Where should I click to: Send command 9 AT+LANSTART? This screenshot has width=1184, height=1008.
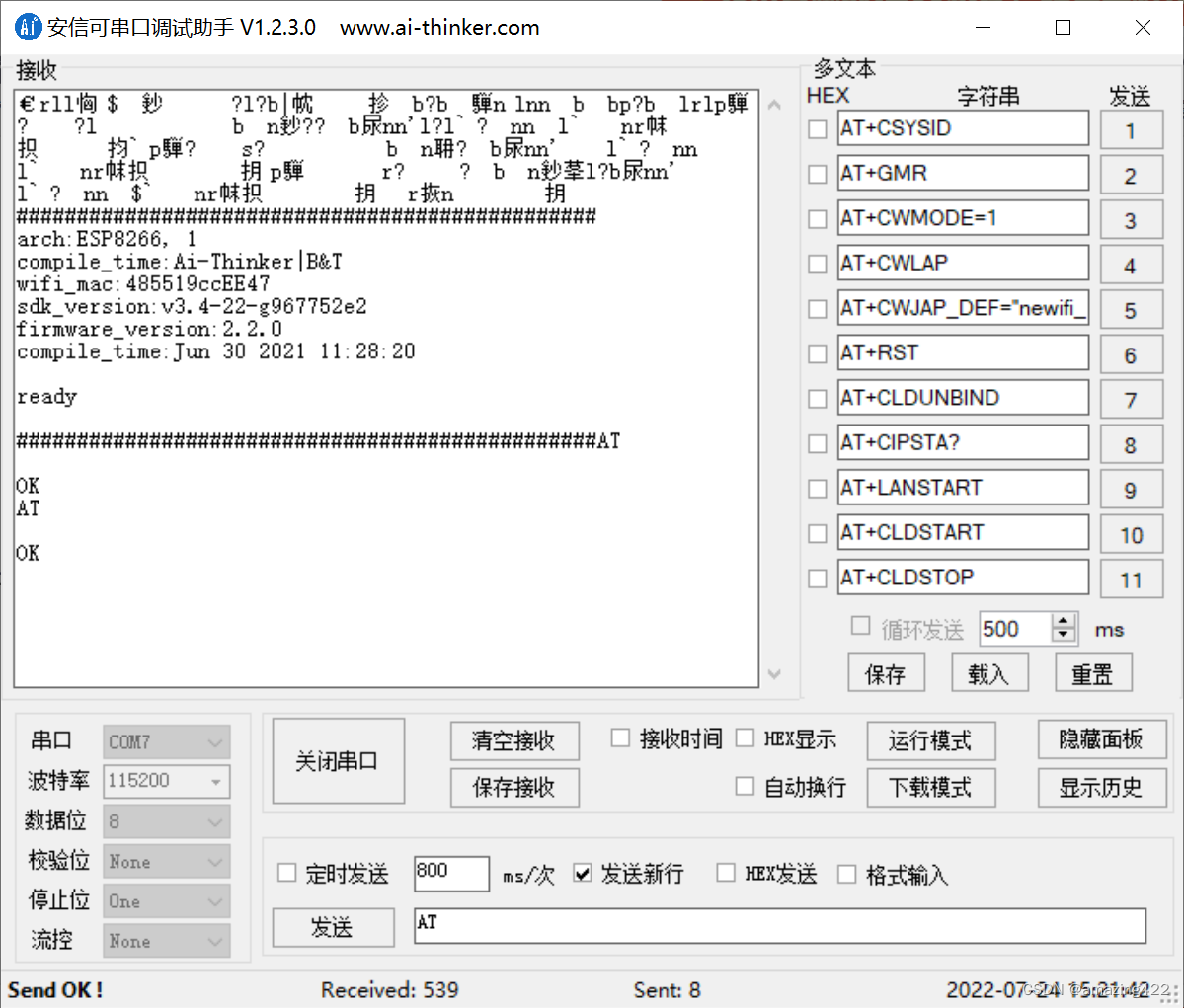(1131, 490)
